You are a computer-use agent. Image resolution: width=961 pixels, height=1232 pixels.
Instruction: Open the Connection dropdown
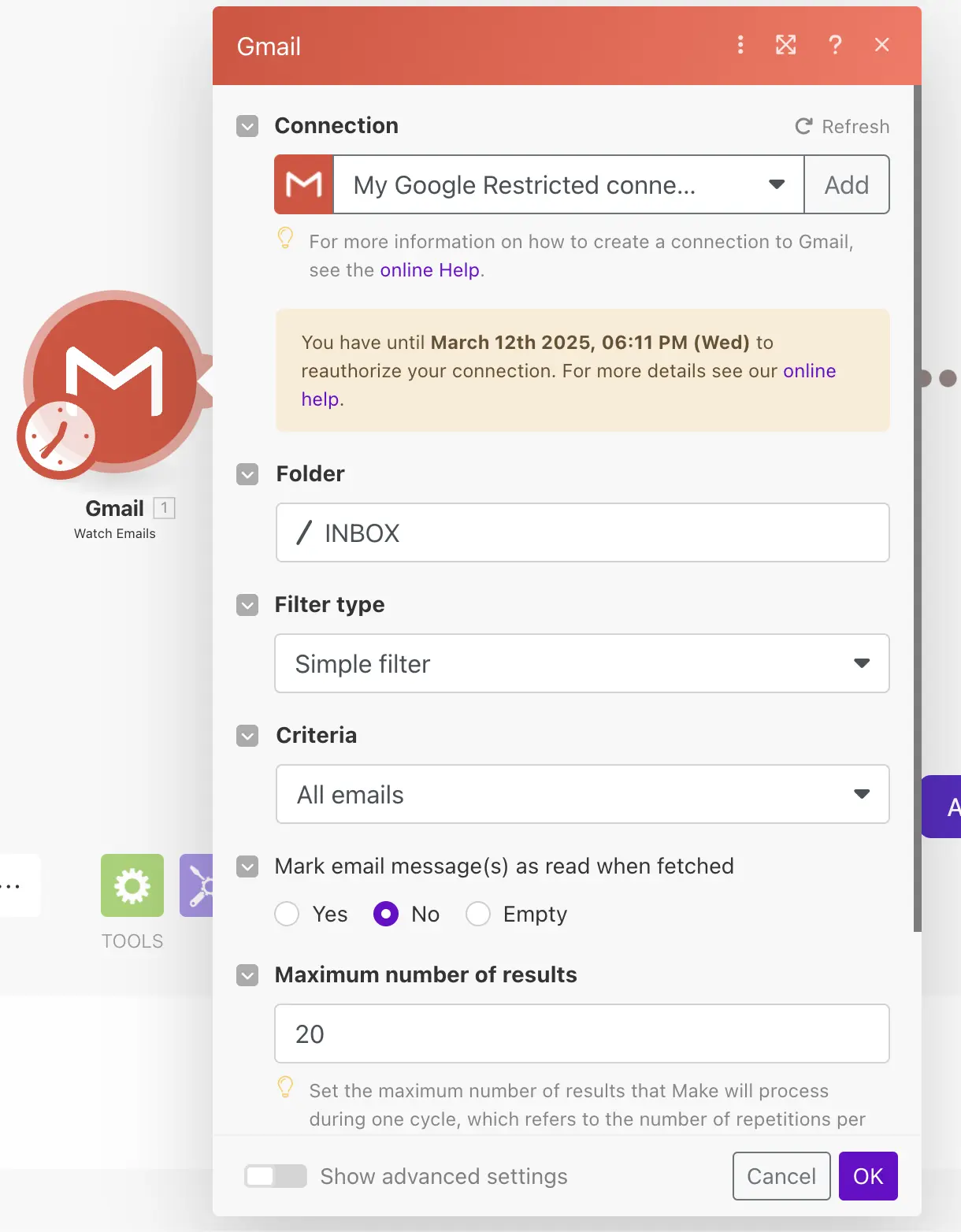click(x=776, y=184)
